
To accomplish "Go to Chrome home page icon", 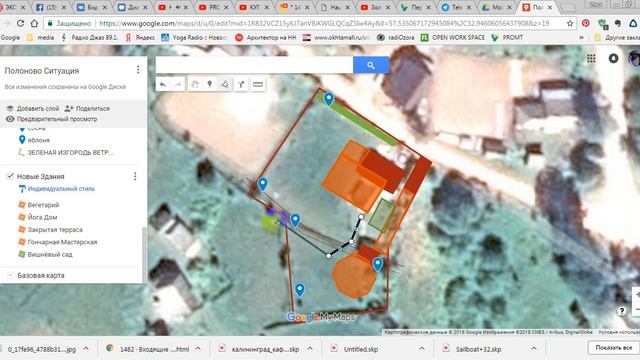I will pyautogui.click(x=34, y=23).
